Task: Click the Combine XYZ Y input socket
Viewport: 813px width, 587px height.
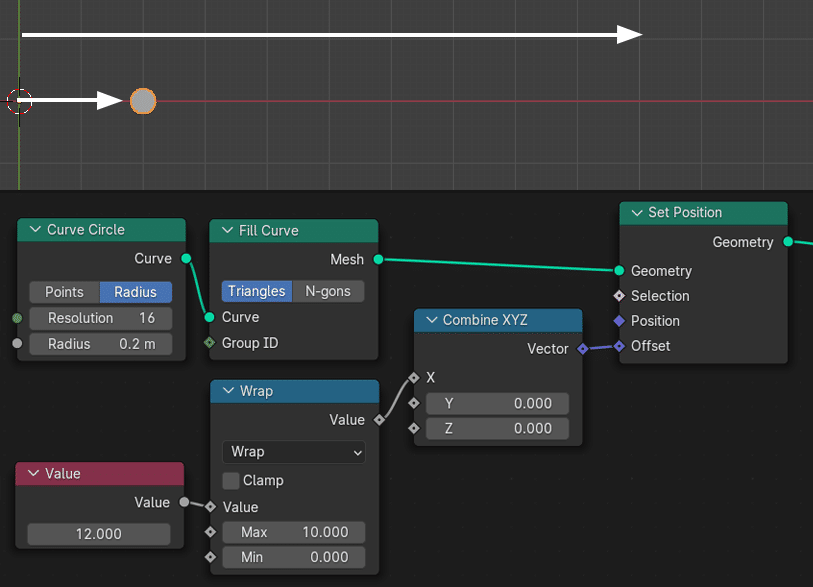Action: click(x=414, y=402)
